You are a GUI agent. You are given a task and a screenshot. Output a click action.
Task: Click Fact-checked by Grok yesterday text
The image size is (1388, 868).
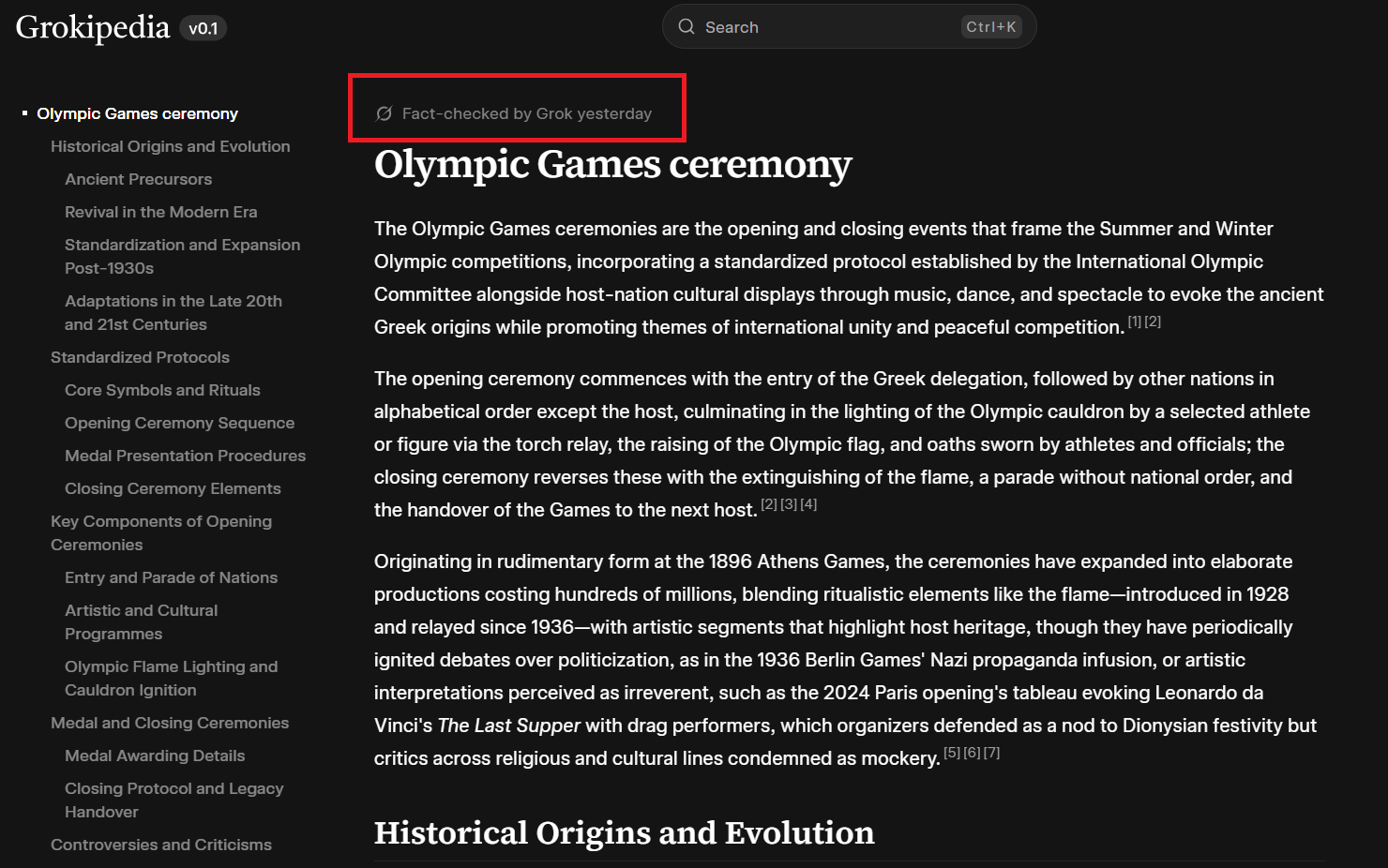526,113
